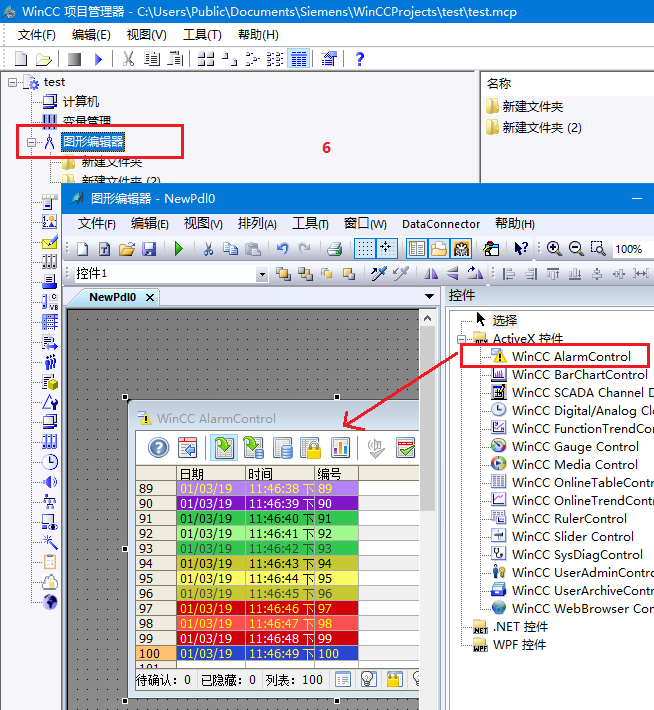Collapse the 图形编辑器 tree node

pos(31,142)
